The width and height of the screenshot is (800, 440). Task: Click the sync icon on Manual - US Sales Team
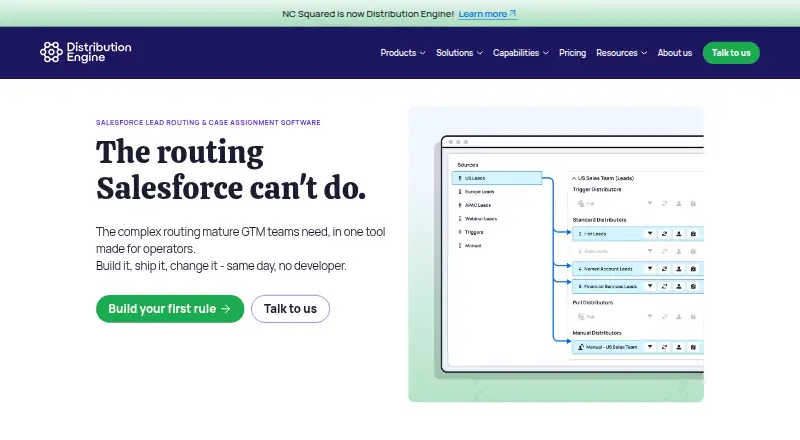[x=664, y=347]
